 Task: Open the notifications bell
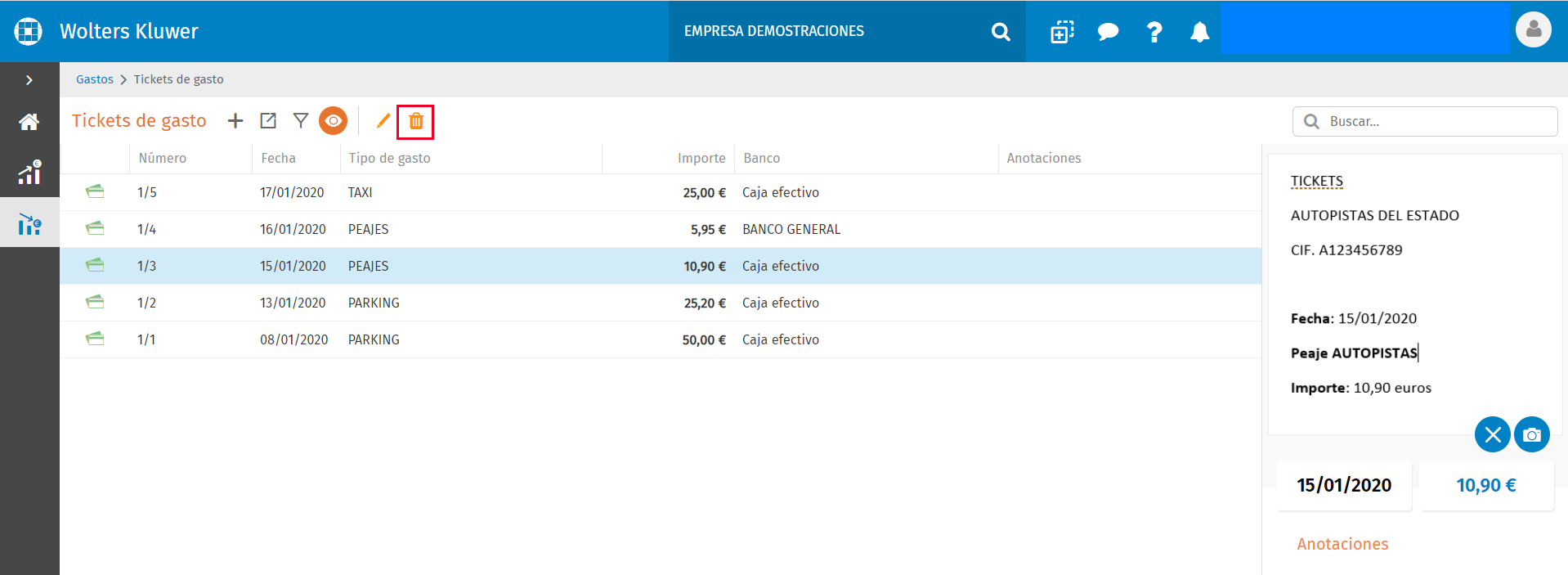(x=1199, y=32)
